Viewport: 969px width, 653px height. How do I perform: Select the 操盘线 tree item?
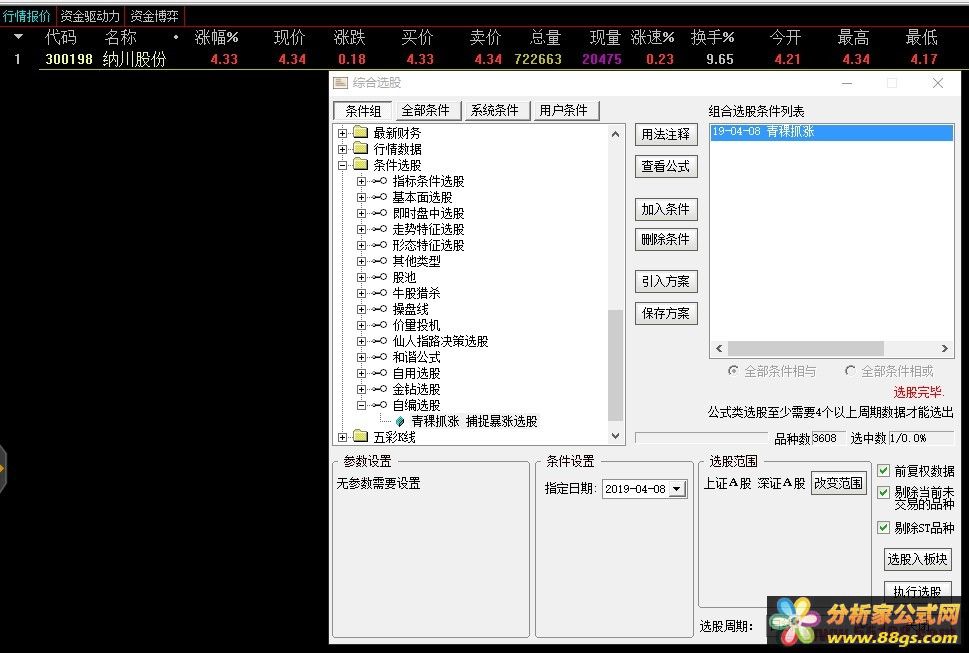[x=410, y=309]
